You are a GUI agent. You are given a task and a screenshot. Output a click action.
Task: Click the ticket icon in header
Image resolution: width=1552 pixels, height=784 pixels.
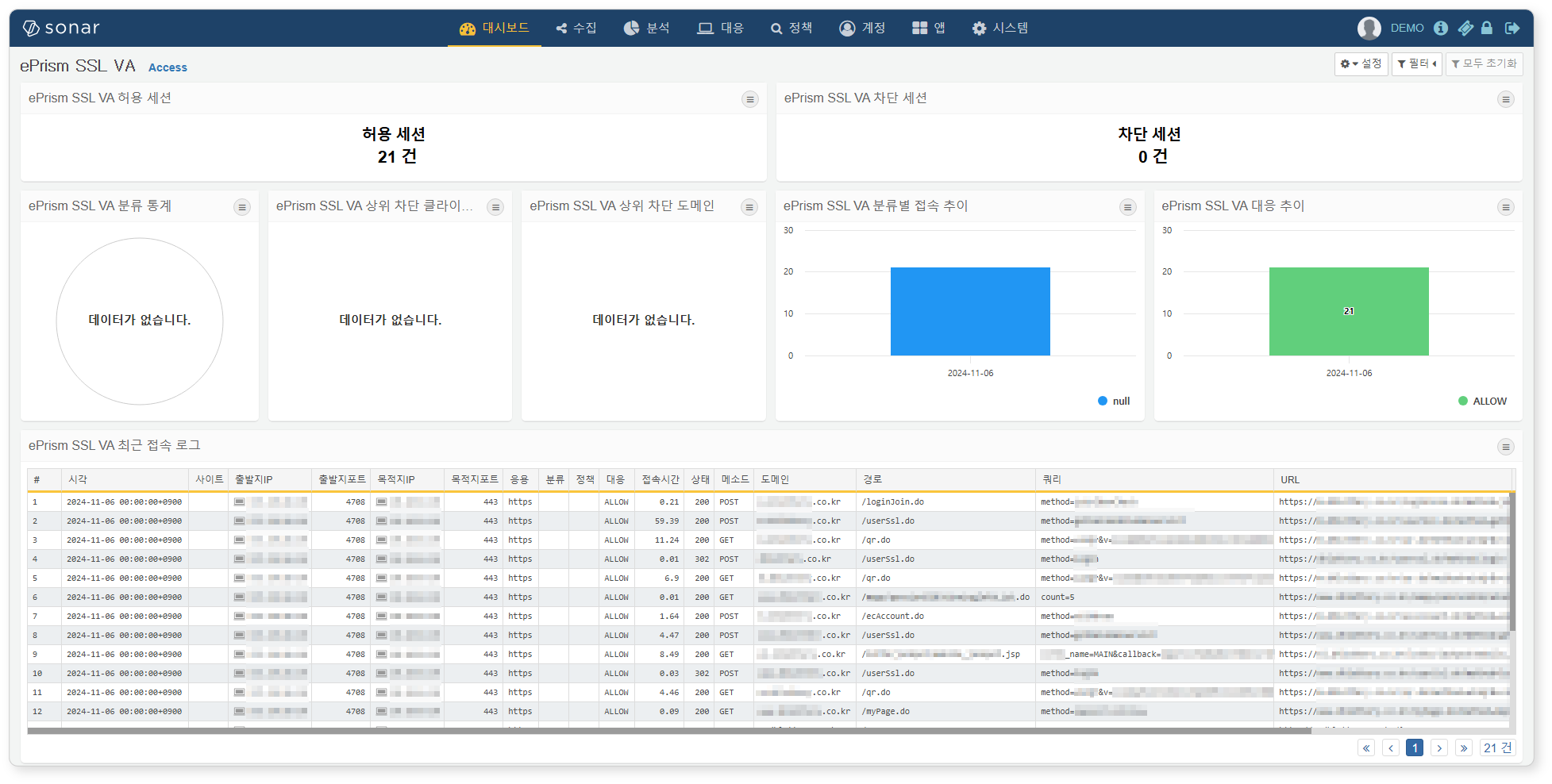(x=1465, y=28)
